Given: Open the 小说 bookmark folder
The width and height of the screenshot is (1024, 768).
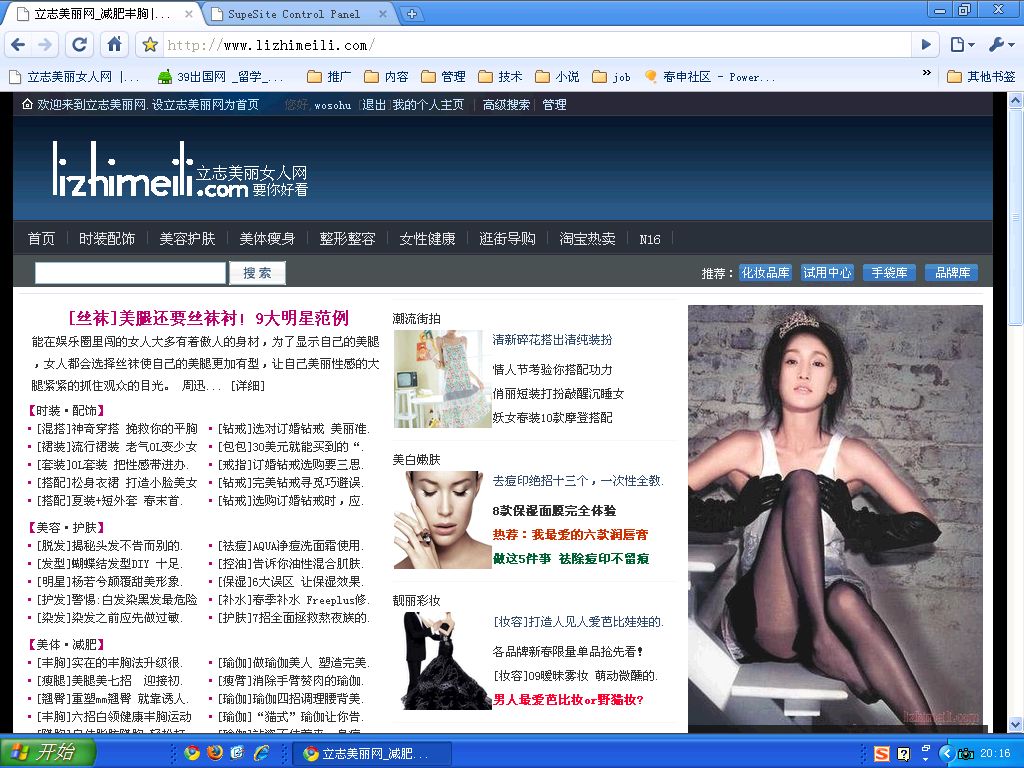Looking at the screenshot, I should [557, 77].
